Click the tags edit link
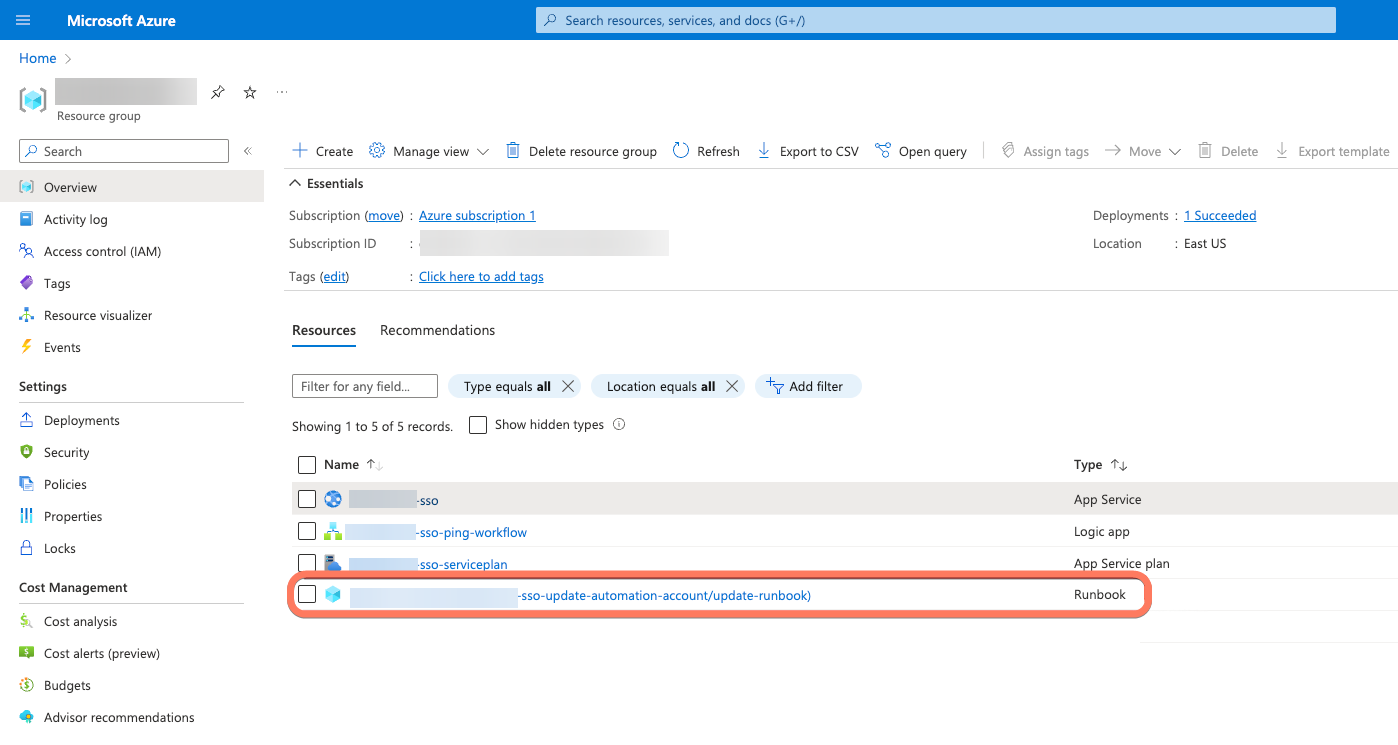 (x=334, y=276)
